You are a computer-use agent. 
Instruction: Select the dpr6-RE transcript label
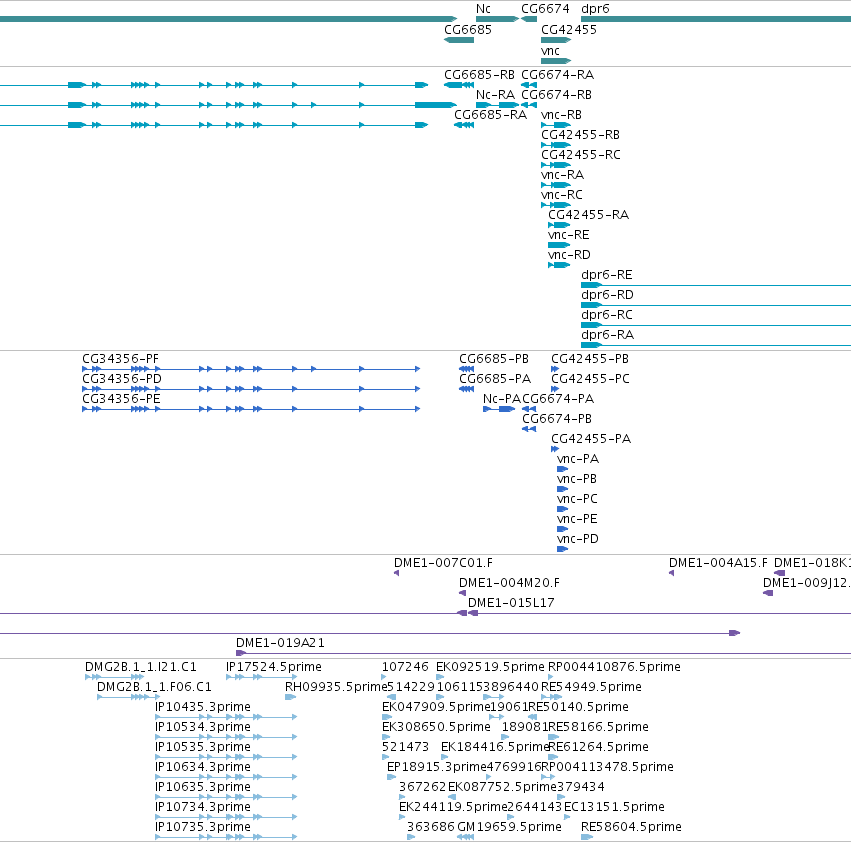click(x=607, y=275)
